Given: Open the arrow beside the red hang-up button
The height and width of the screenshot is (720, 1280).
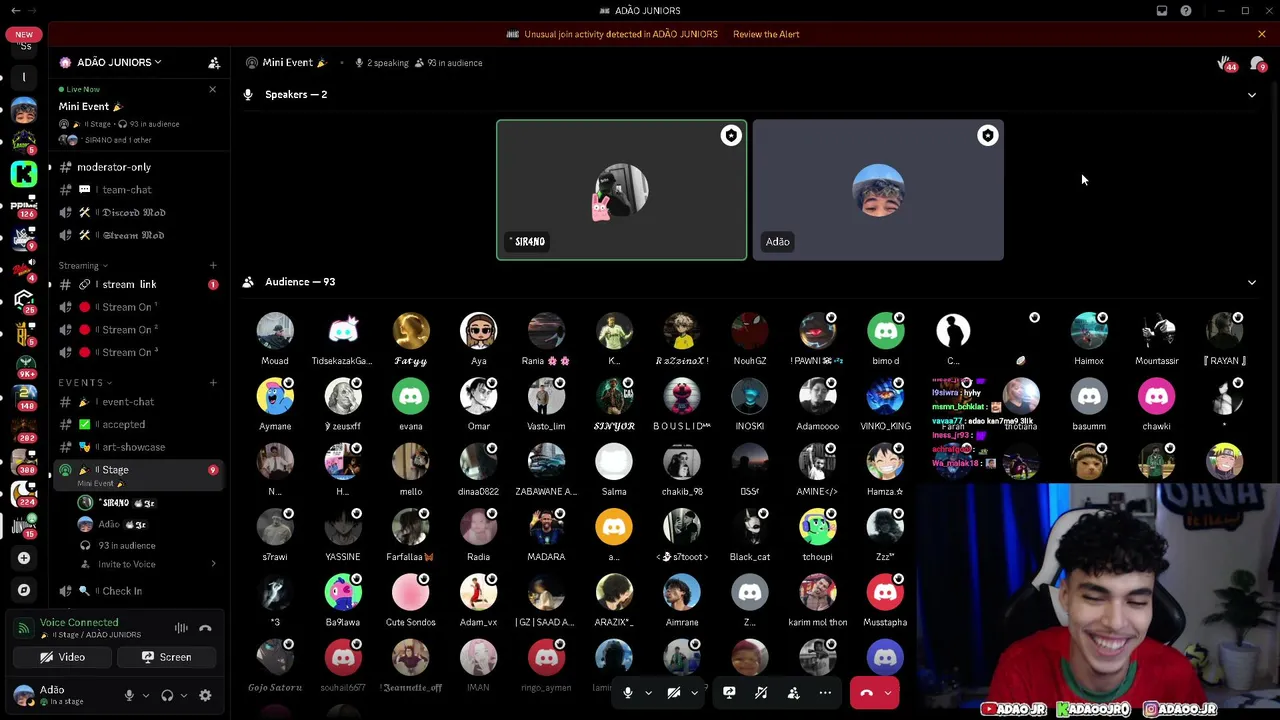Looking at the screenshot, I should click(x=887, y=693).
